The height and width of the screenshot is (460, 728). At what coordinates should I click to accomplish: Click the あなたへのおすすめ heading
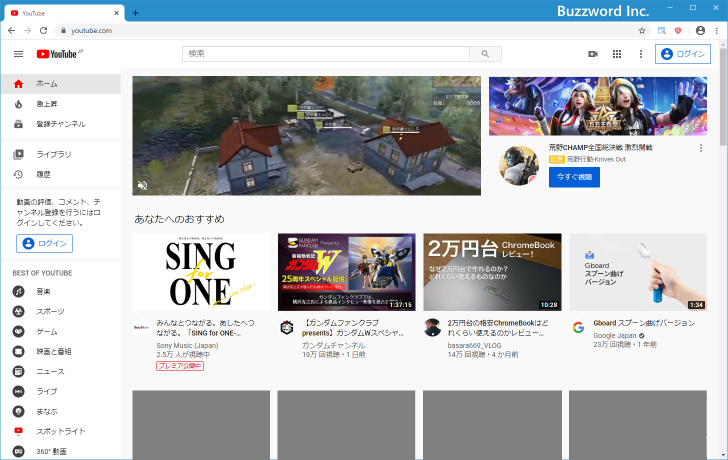click(179, 219)
